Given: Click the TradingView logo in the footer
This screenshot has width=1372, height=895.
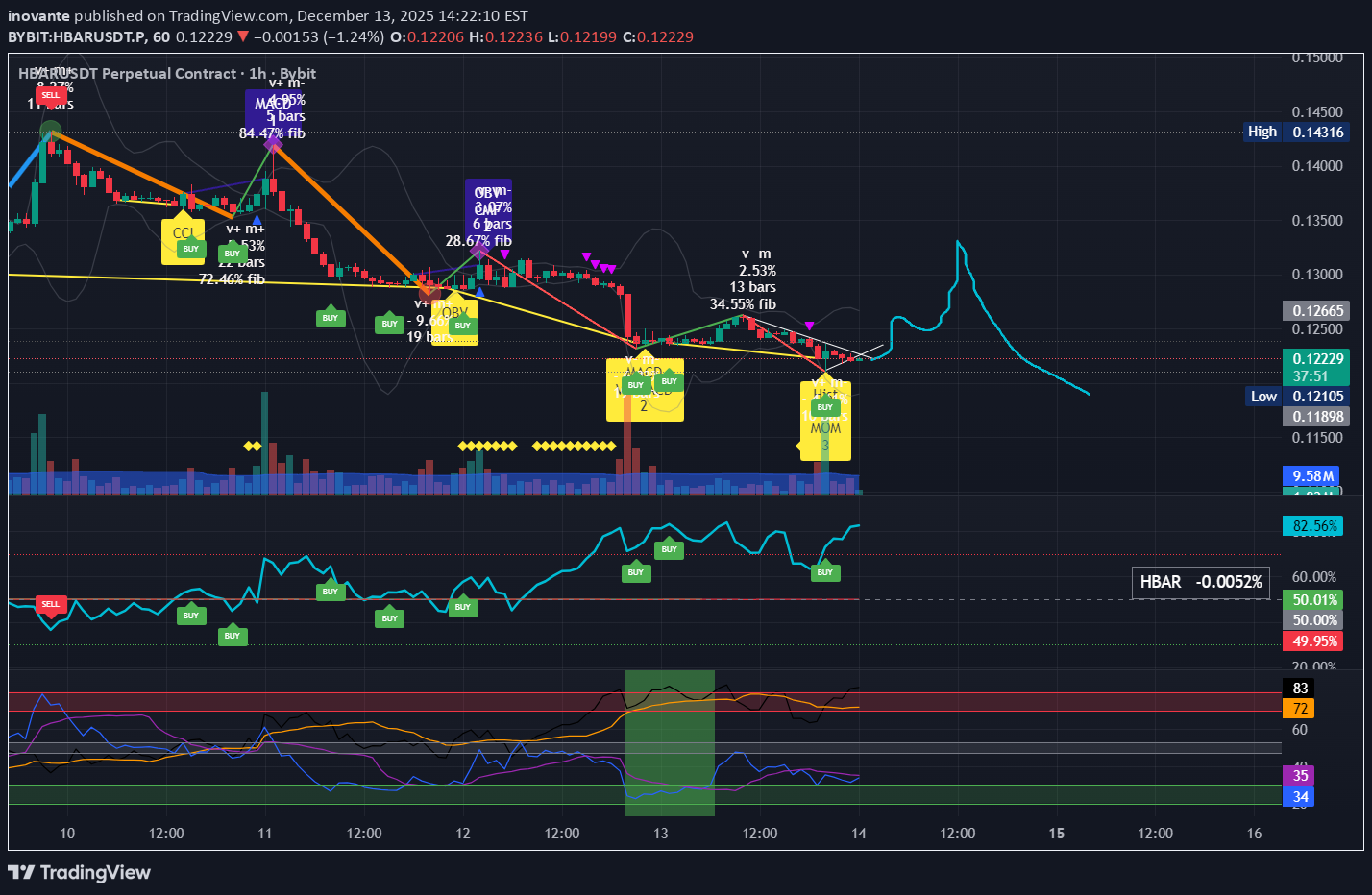Looking at the screenshot, I should coord(80,872).
